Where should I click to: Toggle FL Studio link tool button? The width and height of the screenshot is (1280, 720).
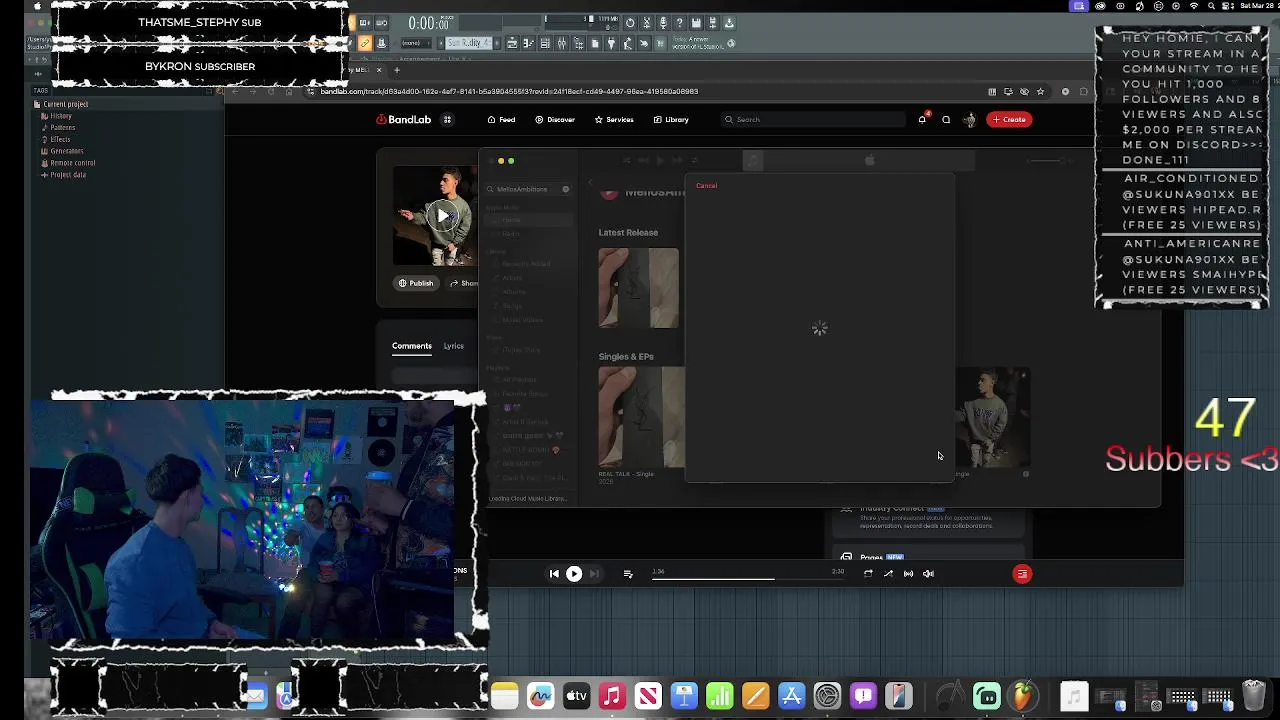364,43
